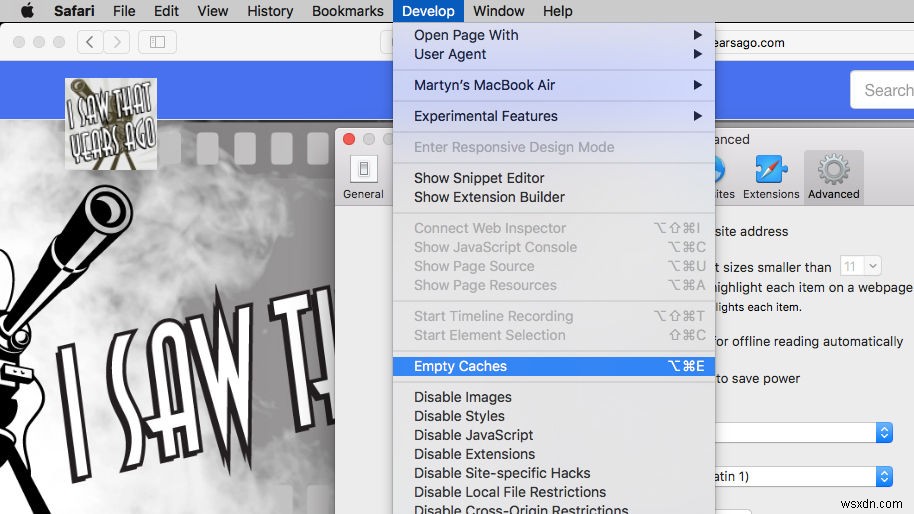Close the Develop menu via its title

tap(428, 11)
